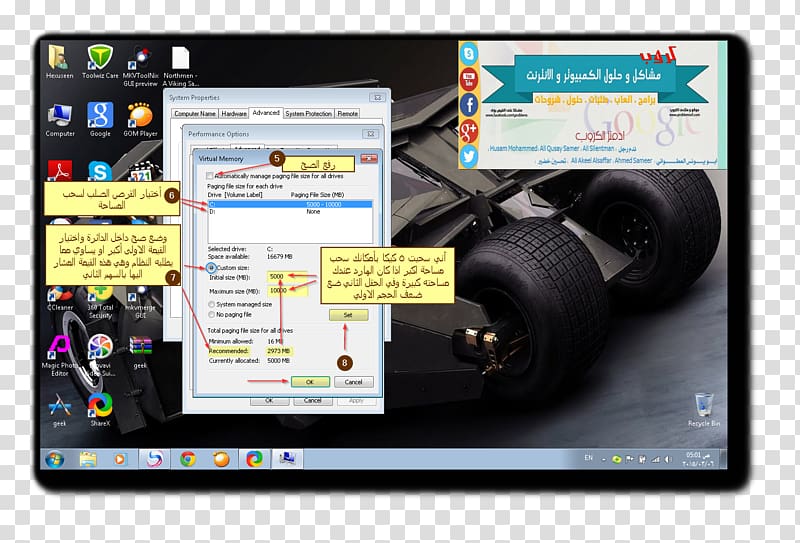Open the taskbar clock and date
The image size is (800, 543).
[x=698, y=459]
